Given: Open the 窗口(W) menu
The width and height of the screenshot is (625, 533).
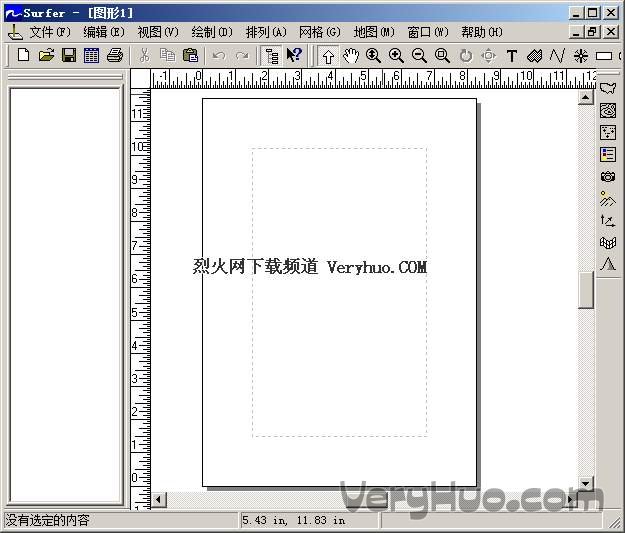Looking at the screenshot, I should click(x=428, y=32).
